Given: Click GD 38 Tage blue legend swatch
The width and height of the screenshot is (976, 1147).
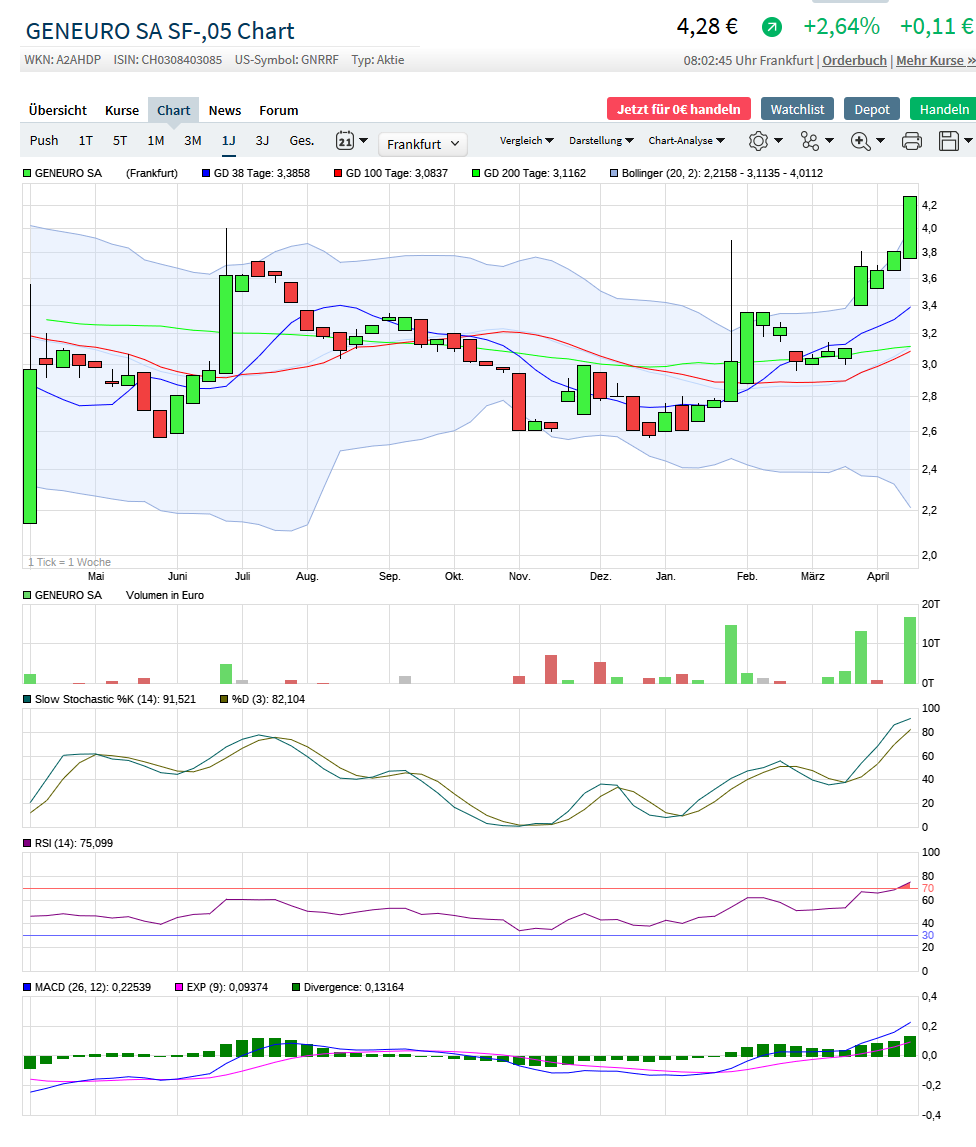Looking at the screenshot, I should click(x=206, y=173).
